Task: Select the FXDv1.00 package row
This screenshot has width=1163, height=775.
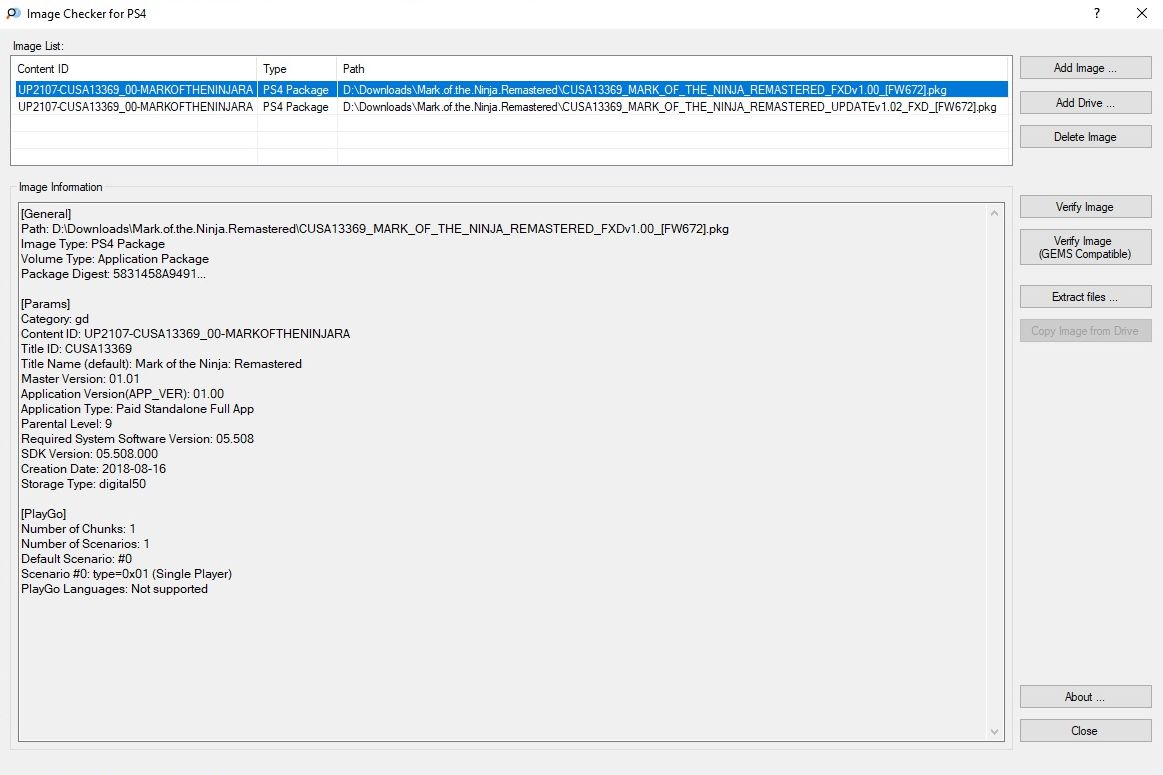Action: (x=511, y=90)
